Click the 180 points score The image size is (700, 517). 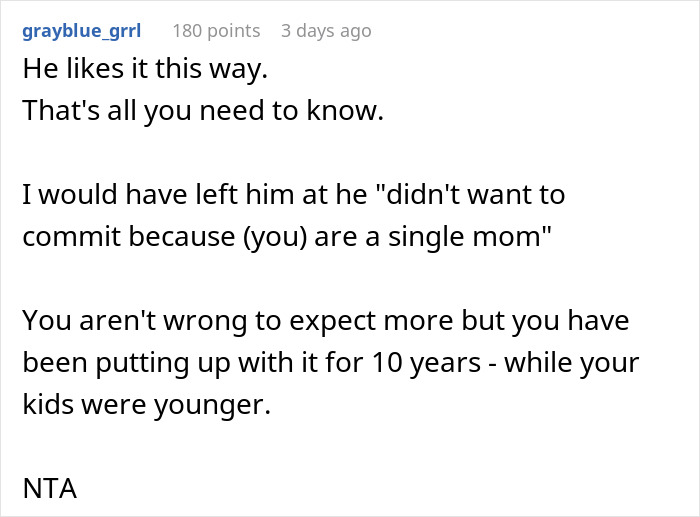(216, 31)
